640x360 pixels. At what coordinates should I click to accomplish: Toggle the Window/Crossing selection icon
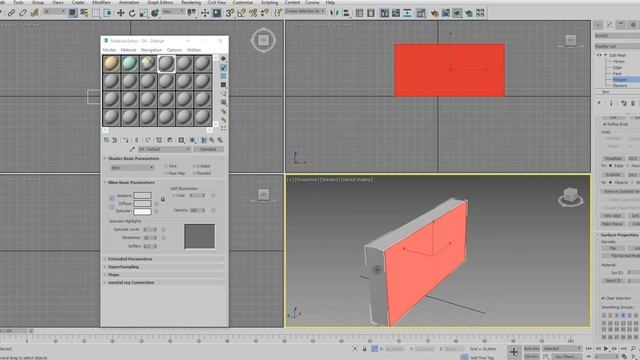(x=108, y=13)
